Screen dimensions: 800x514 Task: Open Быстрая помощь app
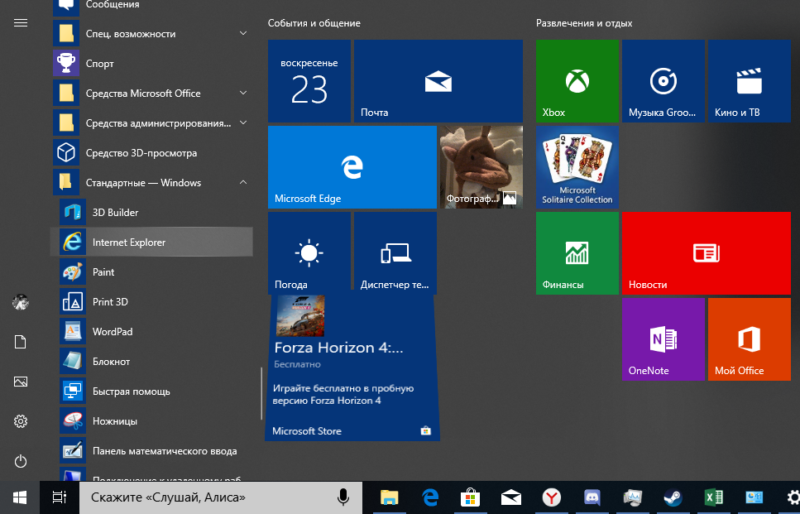152,391
